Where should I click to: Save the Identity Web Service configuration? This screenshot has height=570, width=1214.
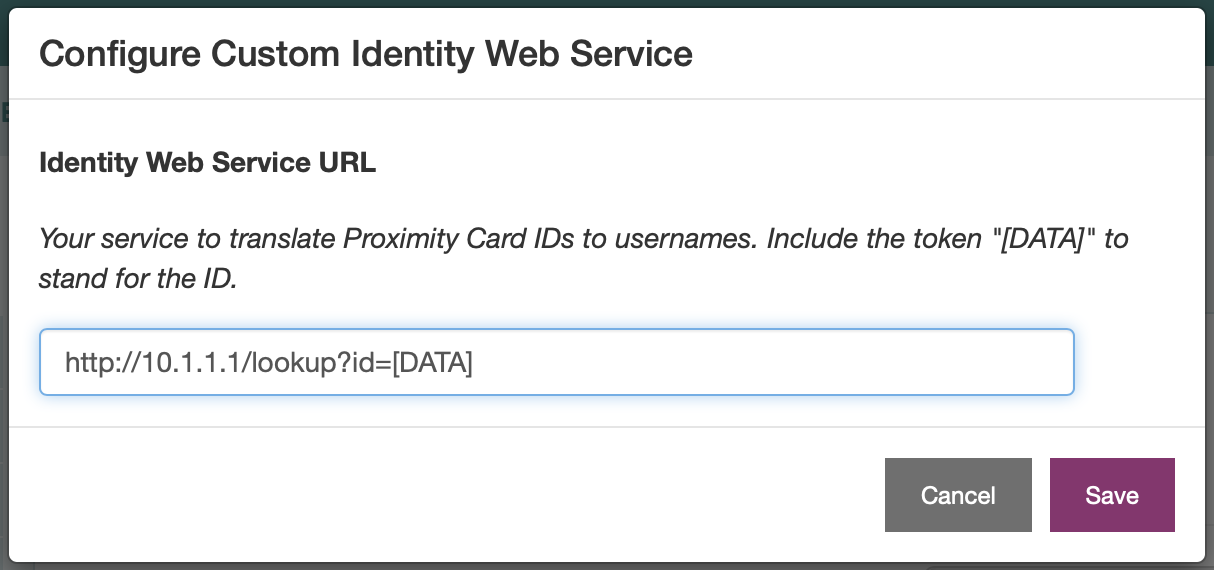(1112, 495)
